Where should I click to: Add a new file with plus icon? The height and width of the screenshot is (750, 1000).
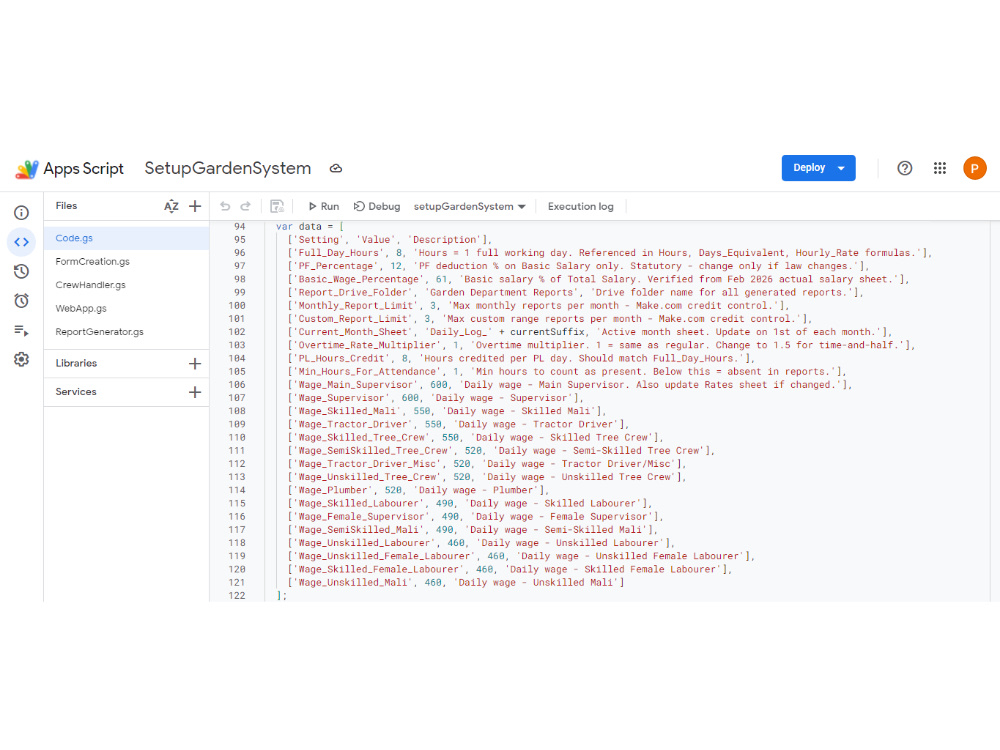click(x=195, y=206)
